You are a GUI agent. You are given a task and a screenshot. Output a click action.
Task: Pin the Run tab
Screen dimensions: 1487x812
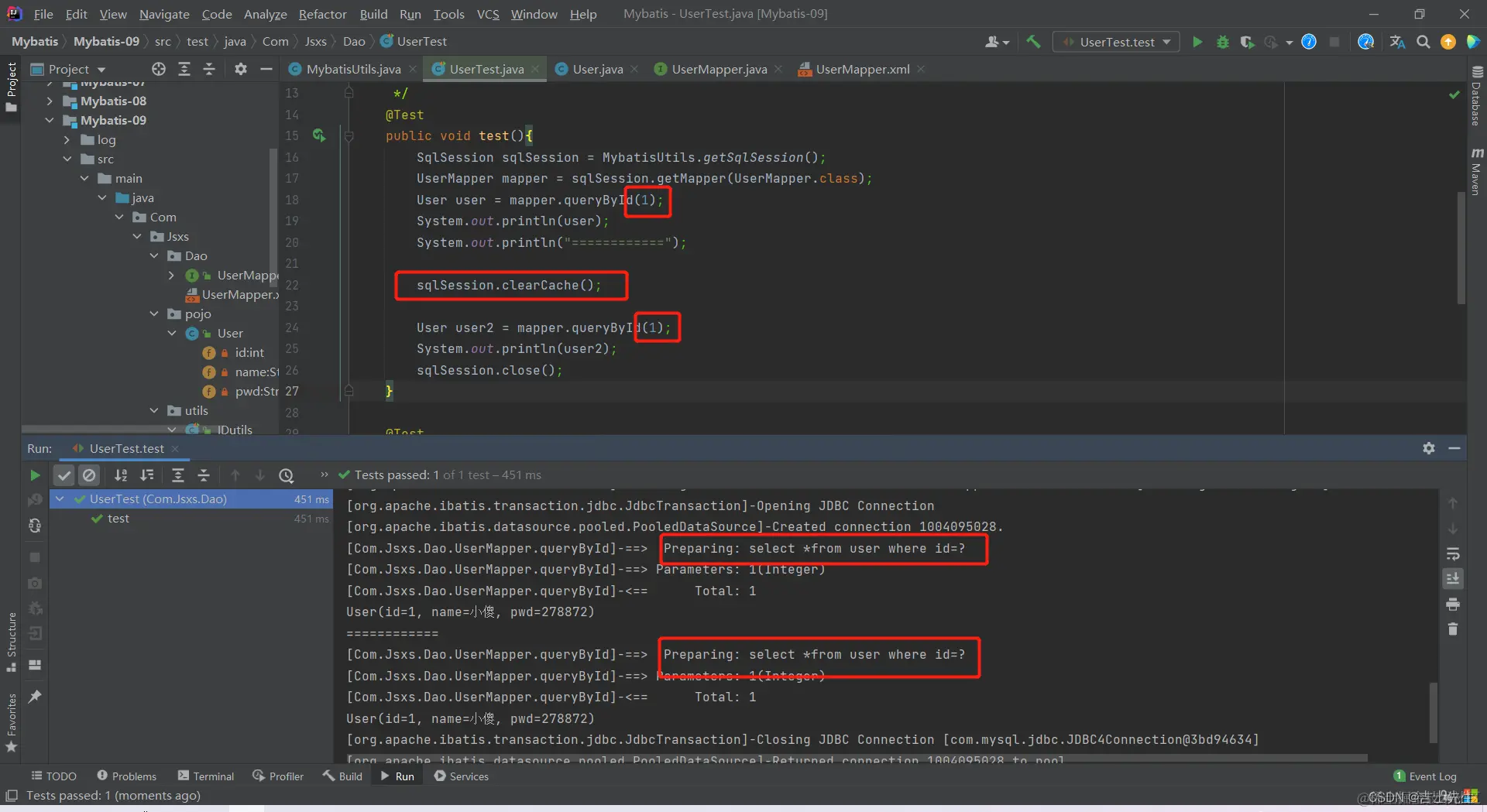coord(35,697)
